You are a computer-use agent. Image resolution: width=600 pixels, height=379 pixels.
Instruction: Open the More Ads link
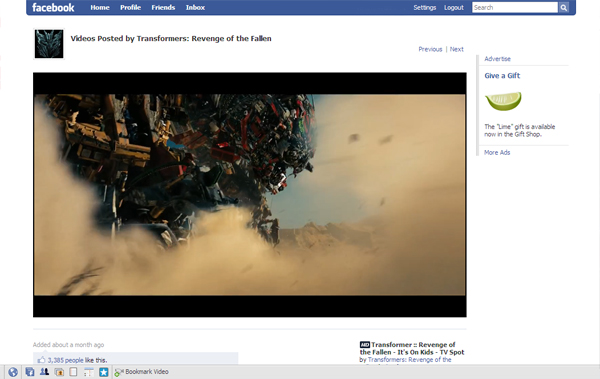pos(497,152)
